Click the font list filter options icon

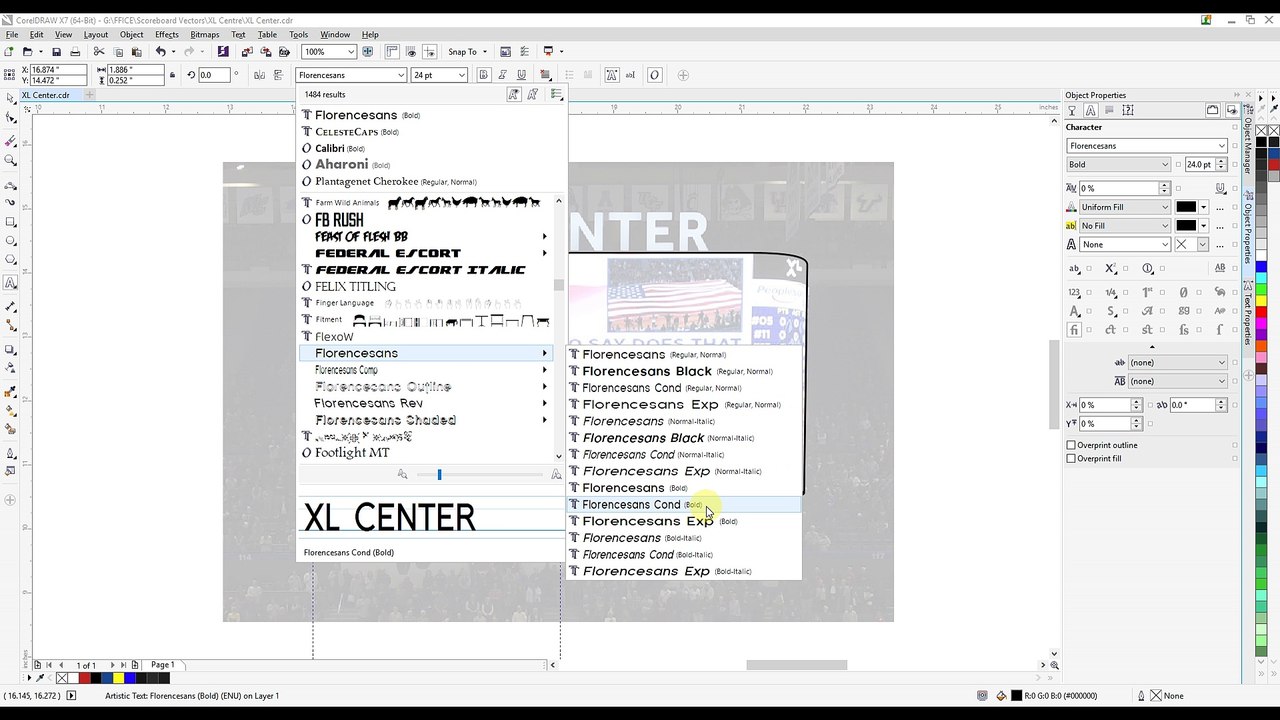point(557,94)
